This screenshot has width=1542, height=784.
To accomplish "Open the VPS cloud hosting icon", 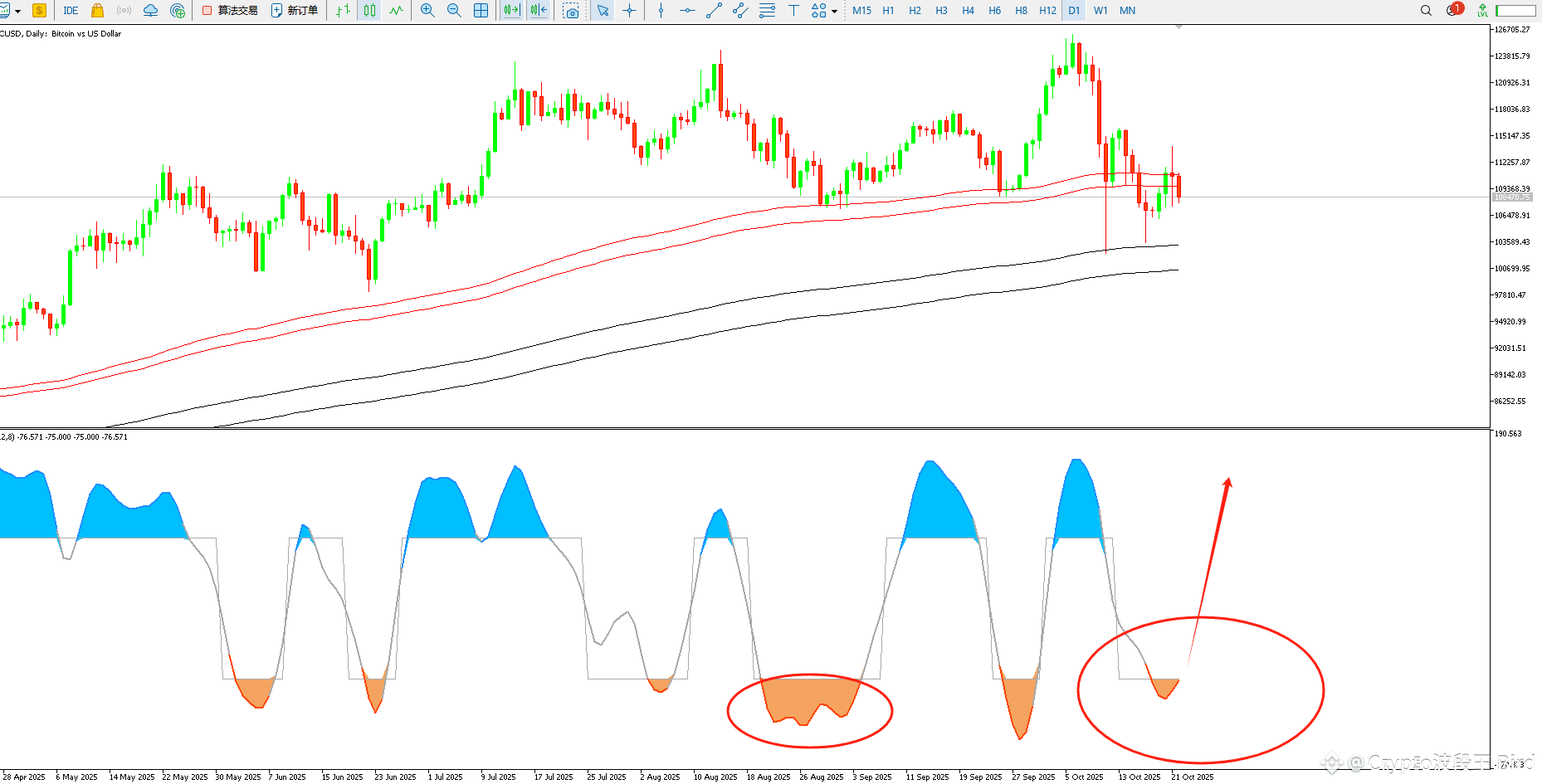I will (x=150, y=11).
